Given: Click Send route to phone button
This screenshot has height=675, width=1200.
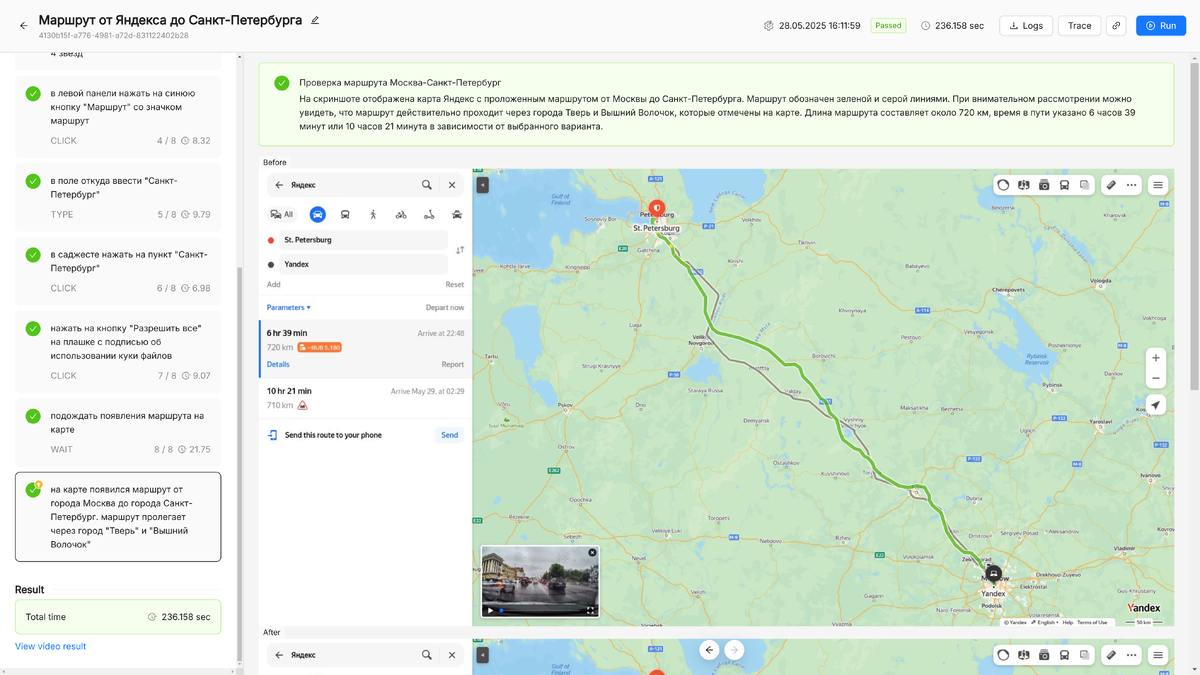Looking at the screenshot, I should pyautogui.click(x=450, y=435).
